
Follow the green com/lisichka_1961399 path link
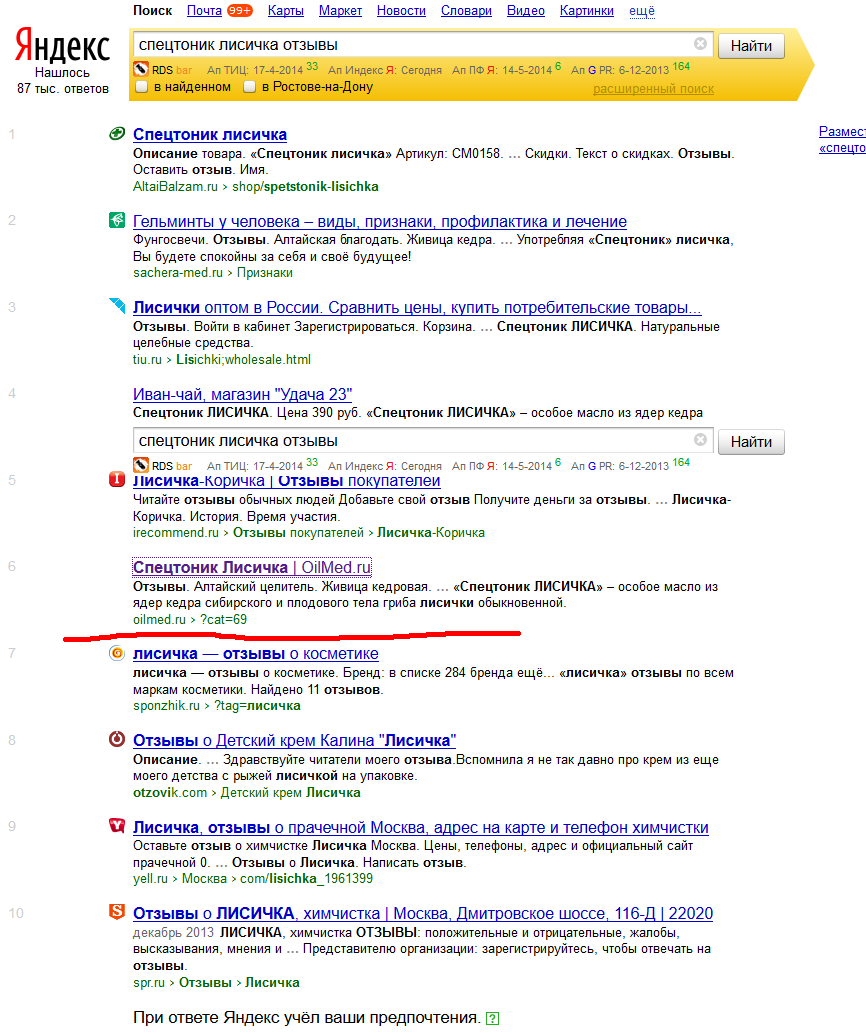306,878
